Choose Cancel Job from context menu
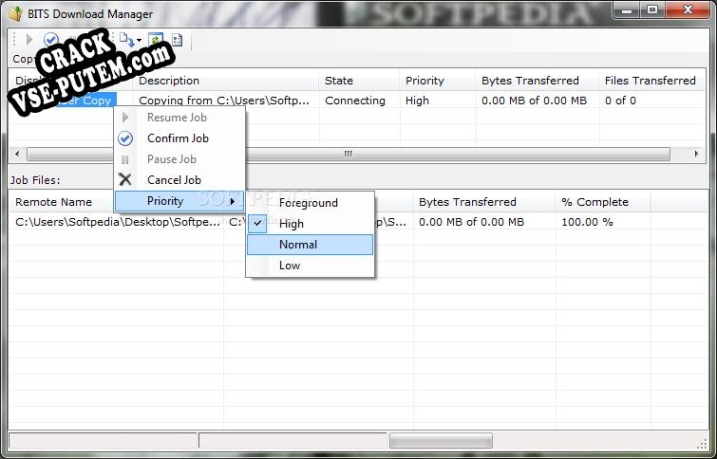This screenshot has height=459, width=717. coord(180,180)
